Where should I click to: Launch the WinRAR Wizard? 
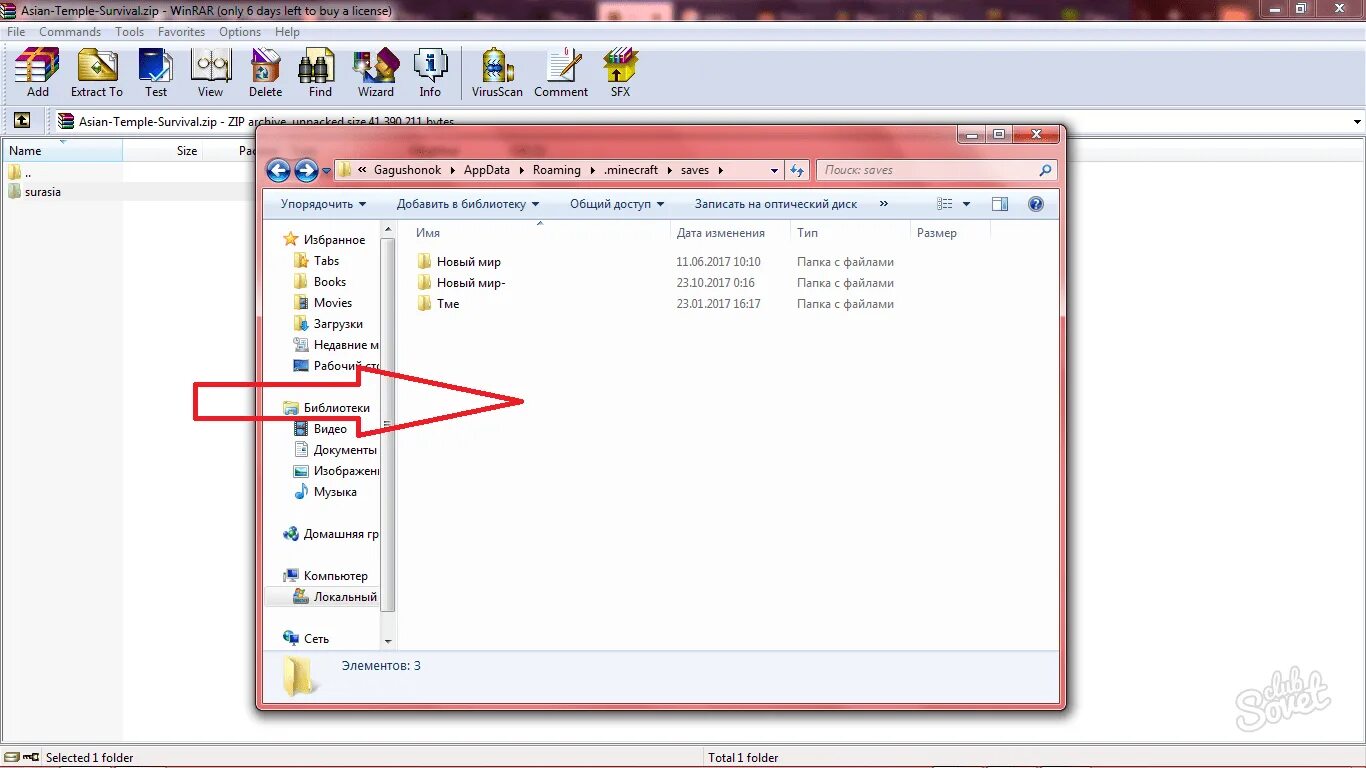tap(376, 72)
